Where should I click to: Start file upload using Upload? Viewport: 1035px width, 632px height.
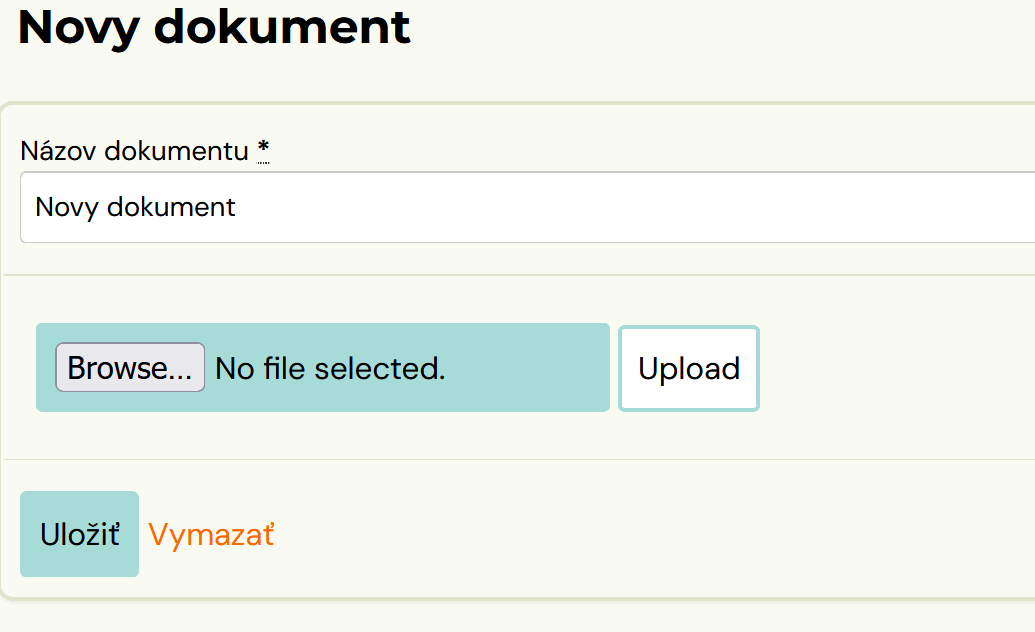[688, 369]
